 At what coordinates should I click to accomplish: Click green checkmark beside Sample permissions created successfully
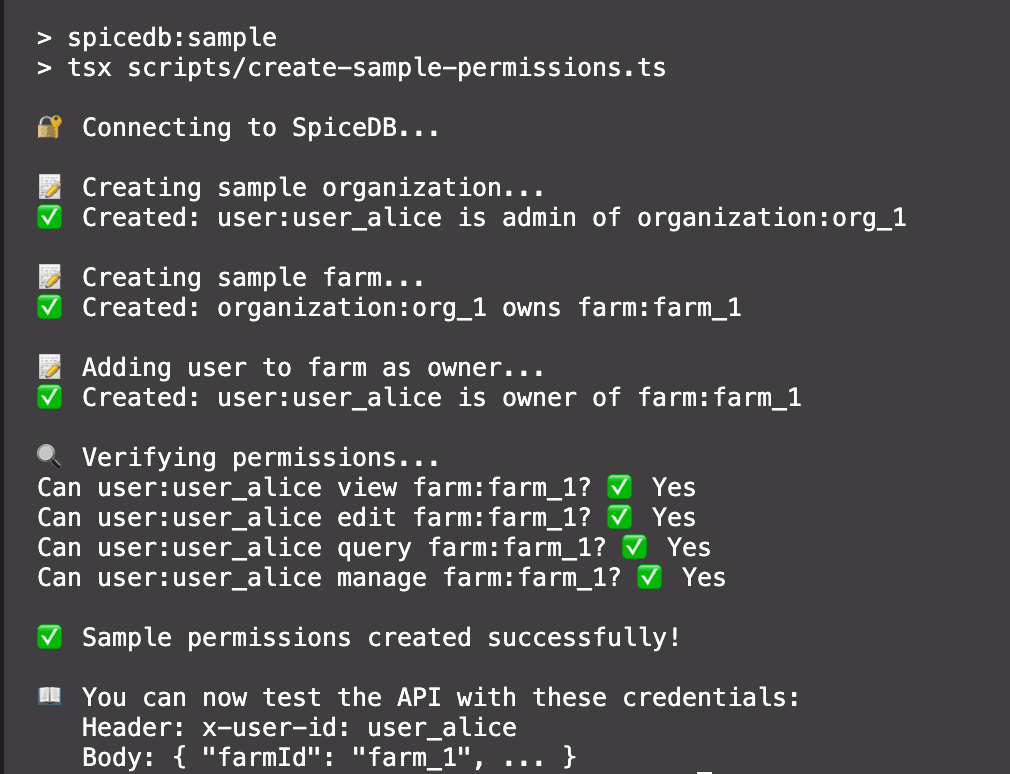coord(50,637)
